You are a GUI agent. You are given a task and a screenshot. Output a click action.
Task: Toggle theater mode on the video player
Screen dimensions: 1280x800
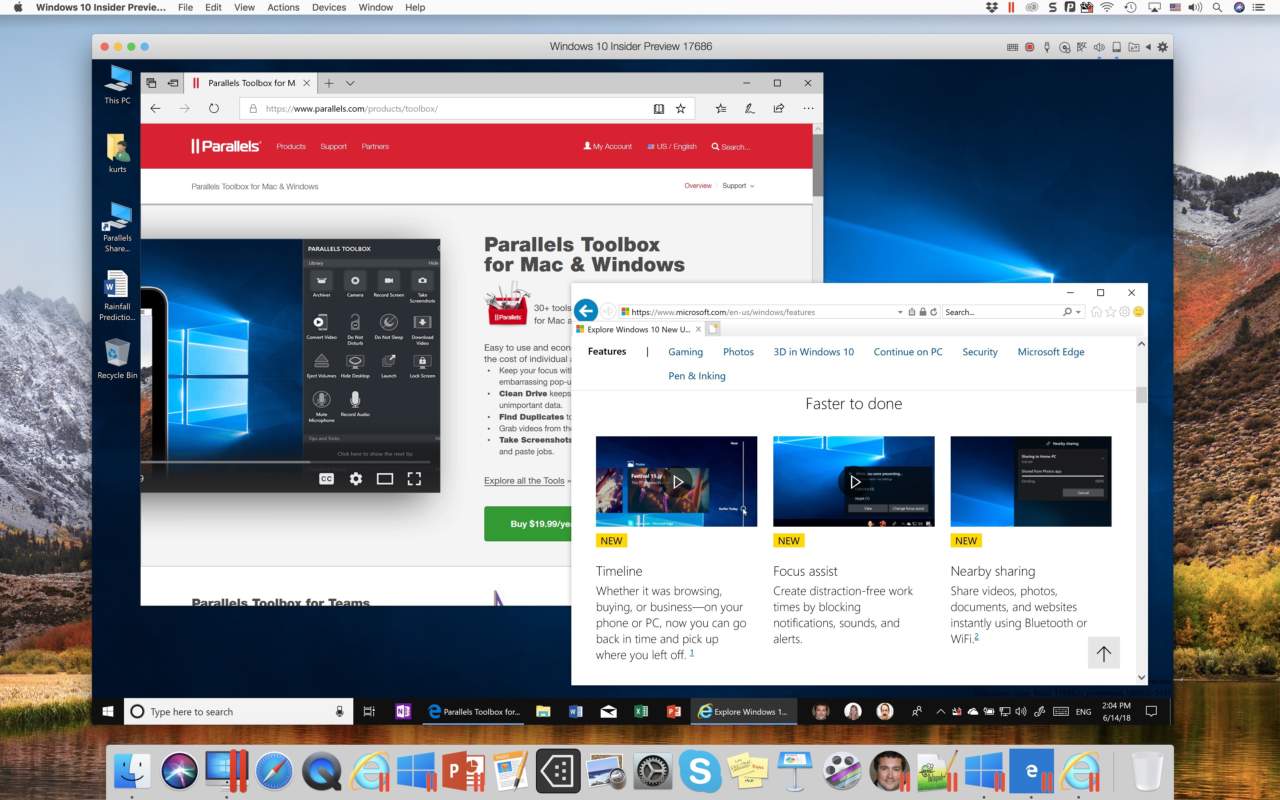coord(384,479)
